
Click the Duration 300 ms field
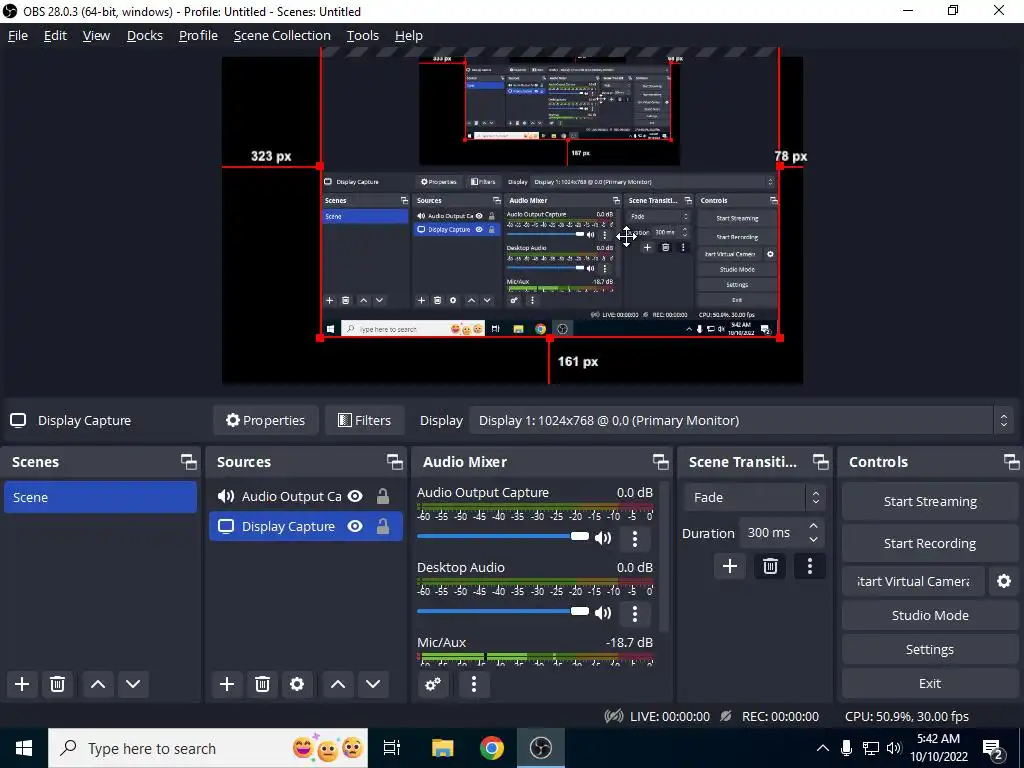772,533
